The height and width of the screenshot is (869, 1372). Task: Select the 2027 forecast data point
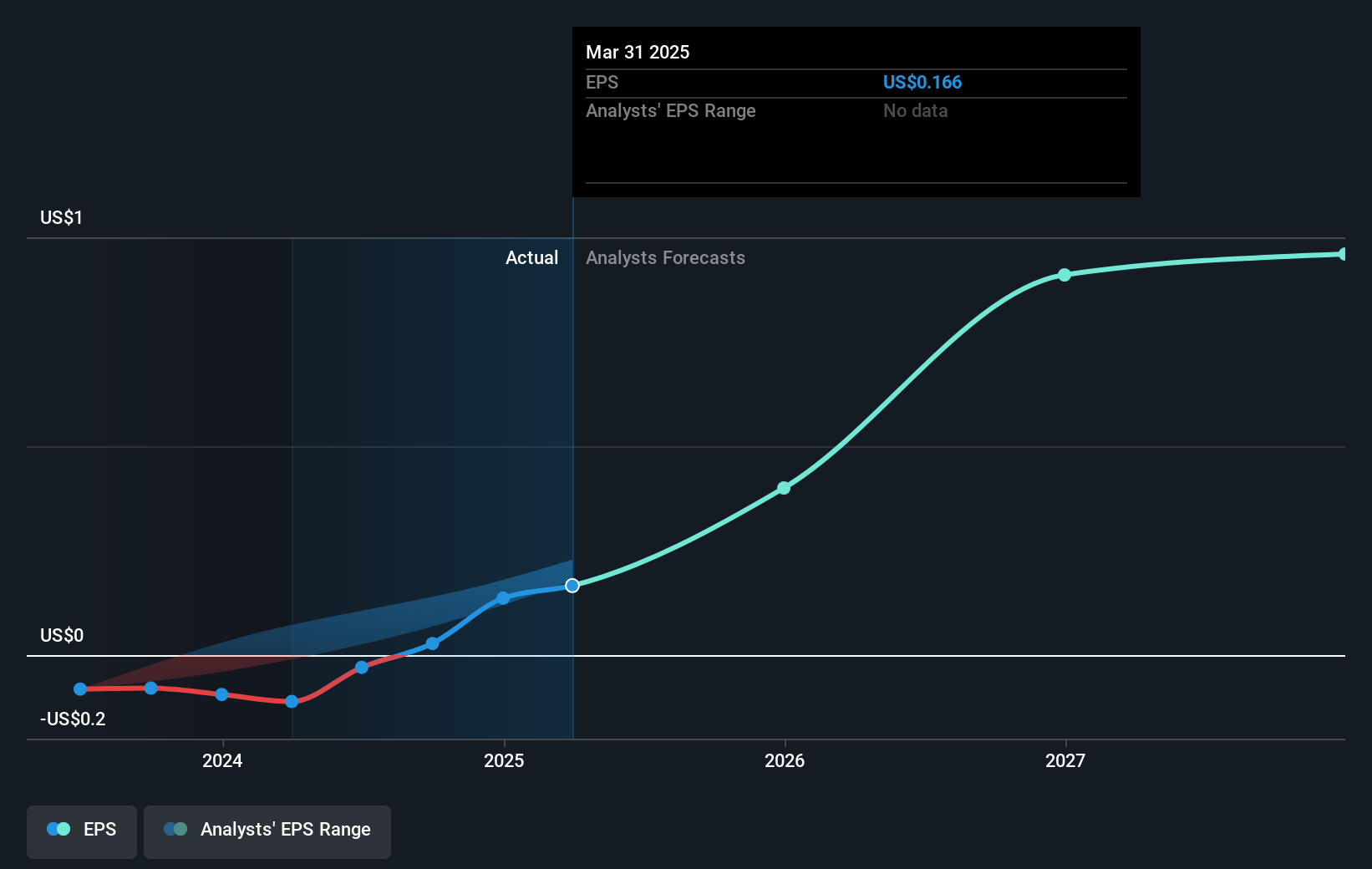pos(1065,275)
